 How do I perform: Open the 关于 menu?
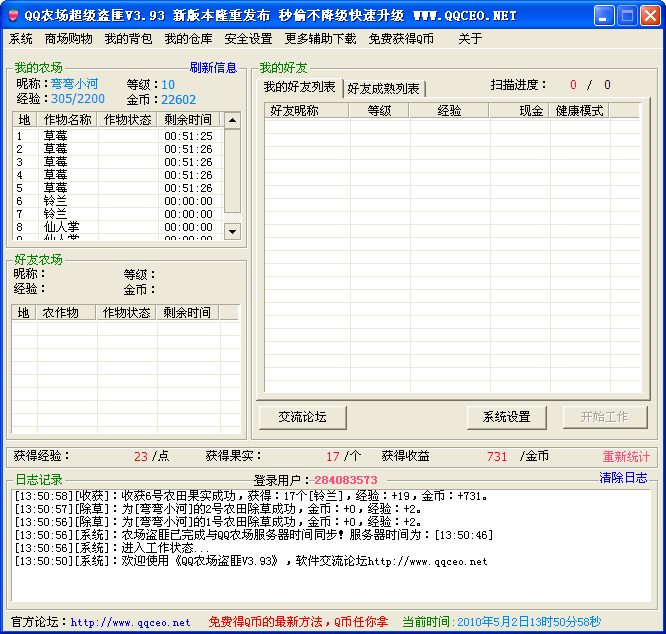coord(470,39)
